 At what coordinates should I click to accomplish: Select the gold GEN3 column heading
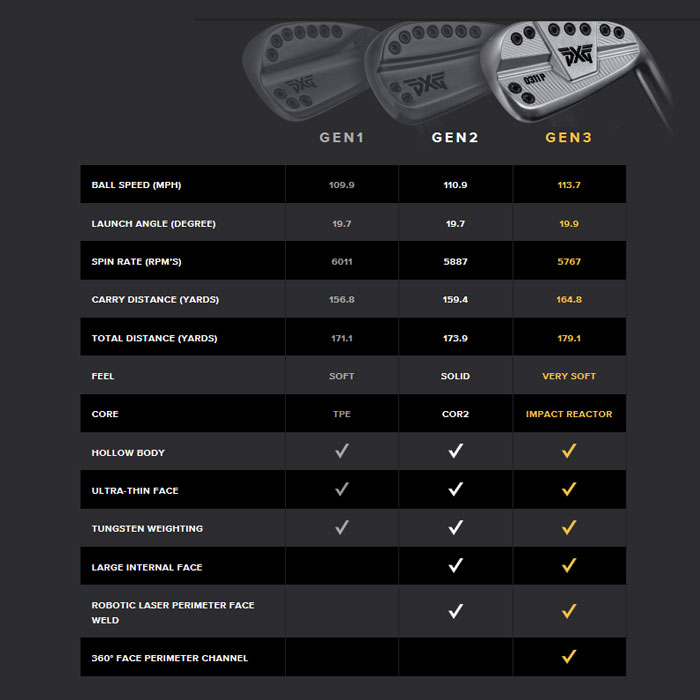pyautogui.click(x=568, y=138)
